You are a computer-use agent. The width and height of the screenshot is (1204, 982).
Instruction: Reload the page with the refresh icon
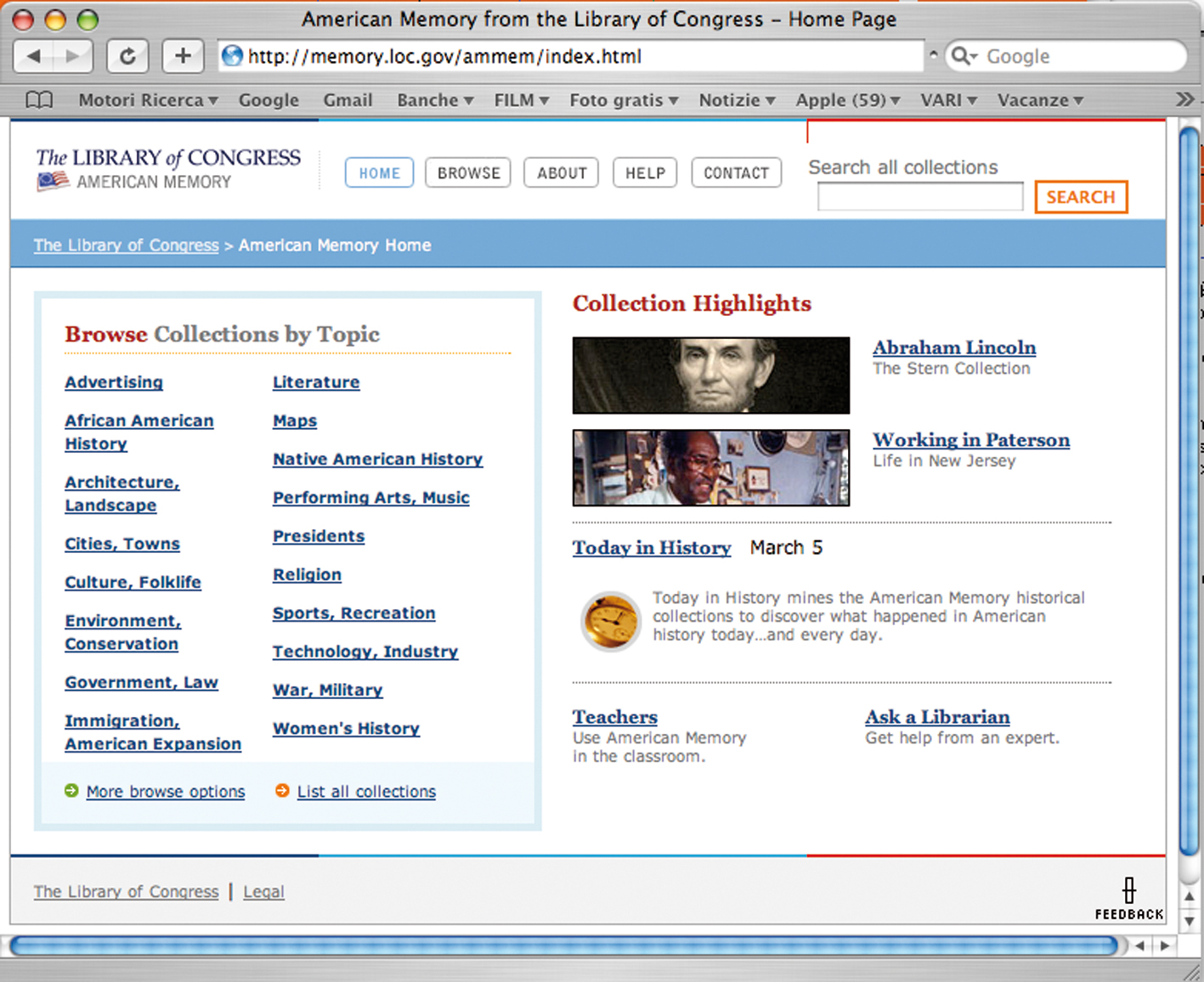pos(127,56)
